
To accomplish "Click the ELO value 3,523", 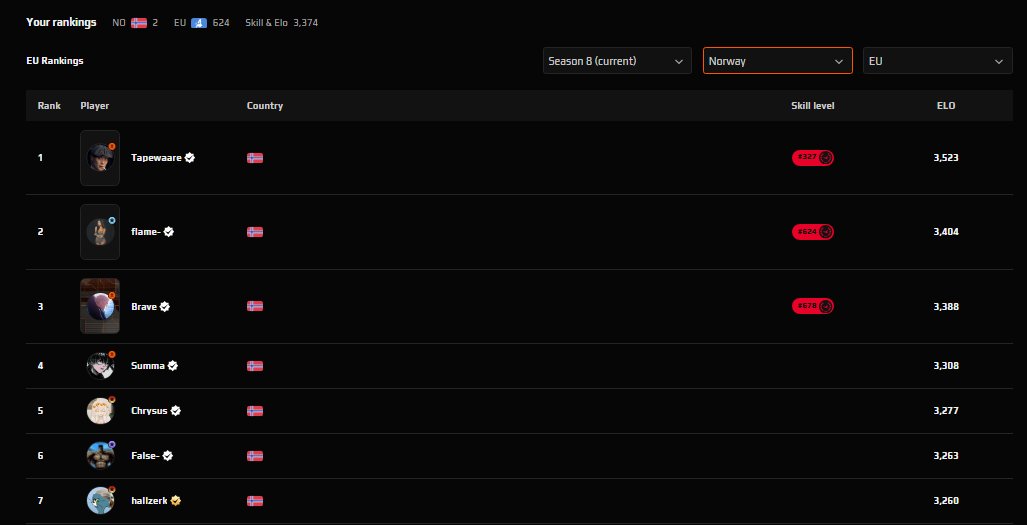I will [x=946, y=158].
